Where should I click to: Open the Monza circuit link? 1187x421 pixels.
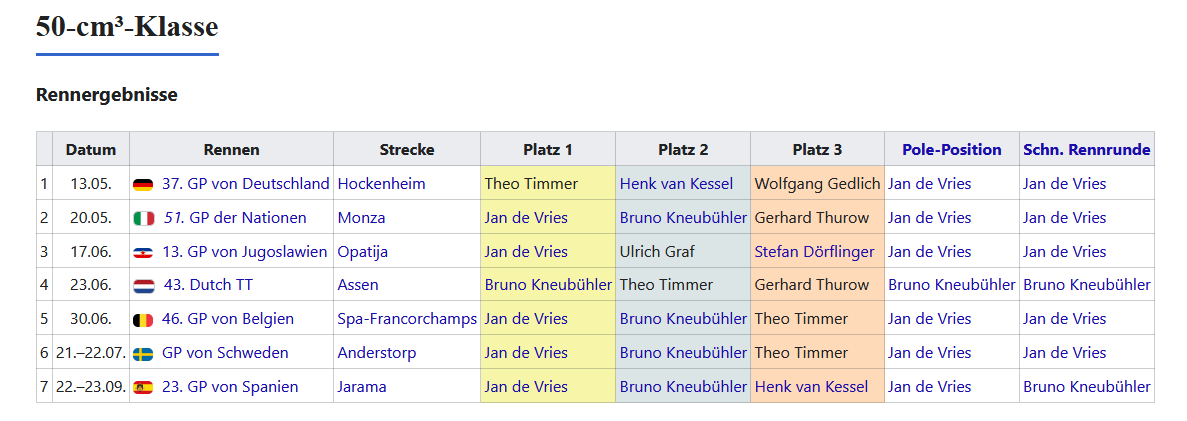pyautogui.click(x=363, y=218)
